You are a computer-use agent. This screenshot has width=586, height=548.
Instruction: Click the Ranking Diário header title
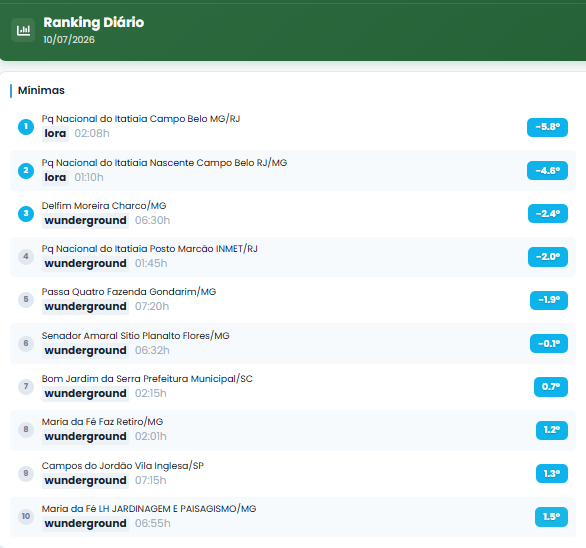tap(93, 22)
